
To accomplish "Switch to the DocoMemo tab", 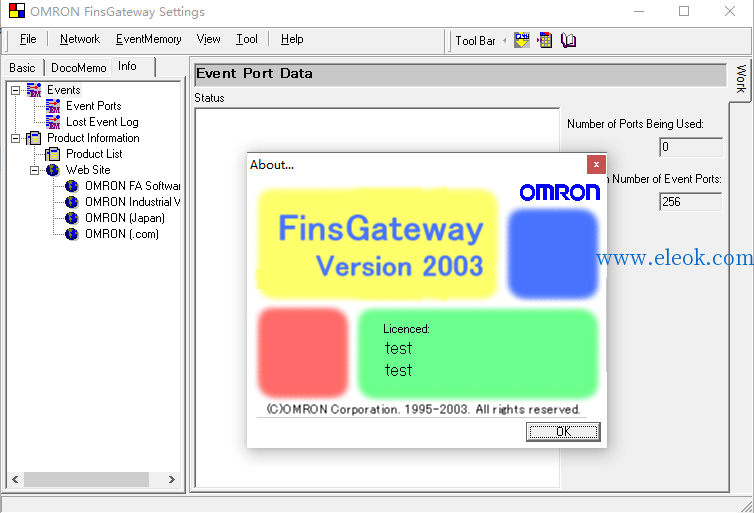I will coord(78,68).
